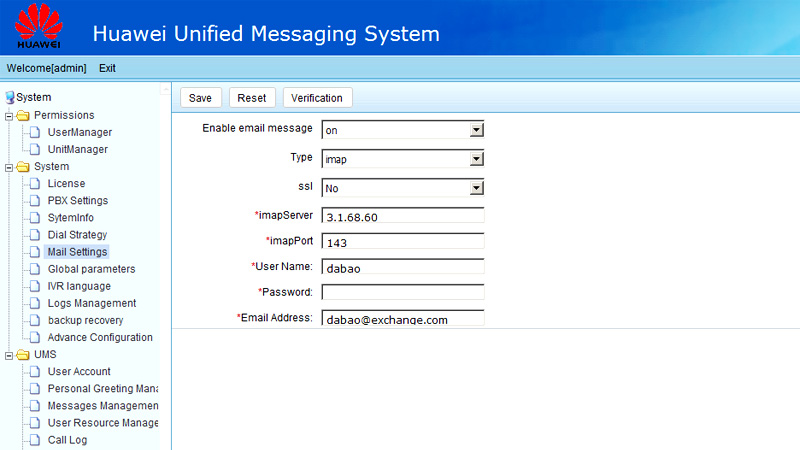Click the Huawei logo in header

click(39, 26)
